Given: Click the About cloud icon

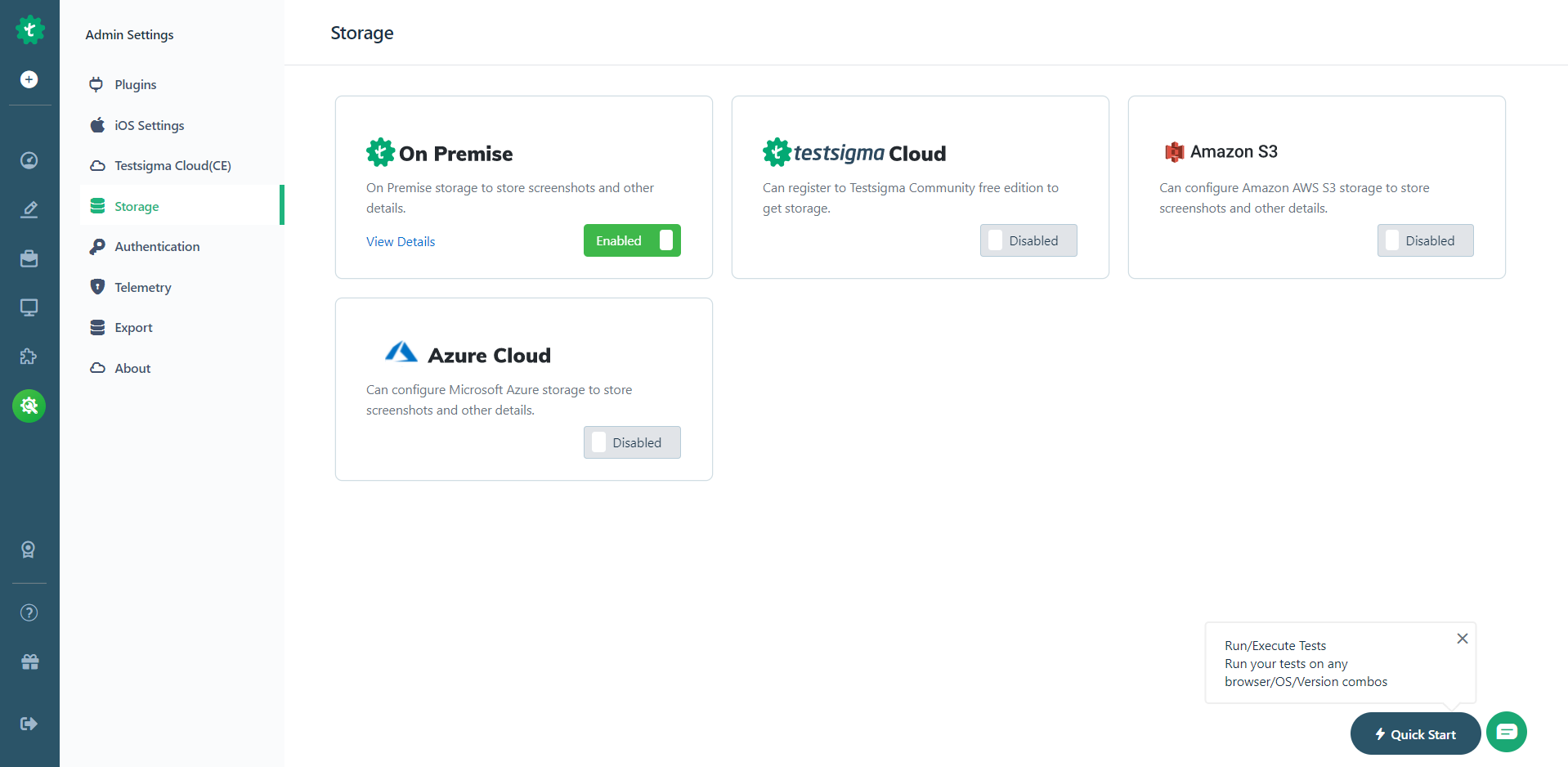Looking at the screenshot, I should tap(97, 368).
